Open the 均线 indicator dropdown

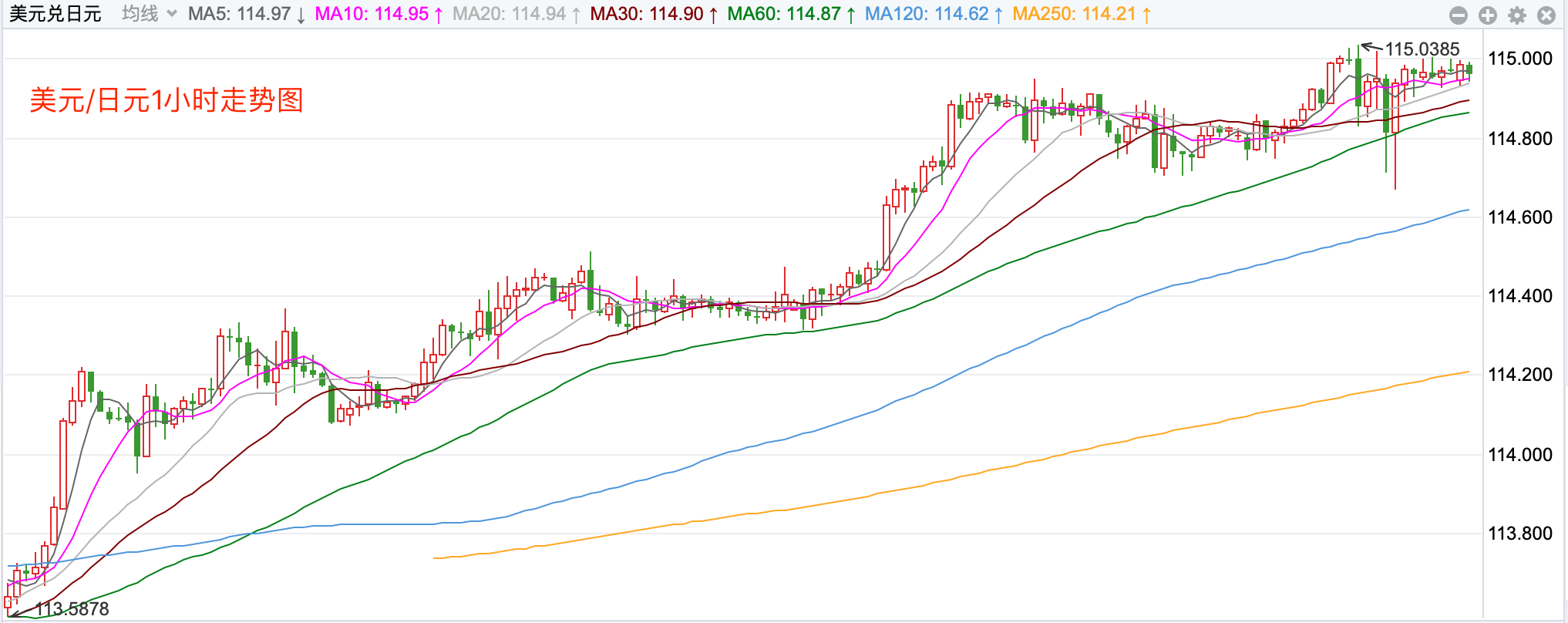point(150,14)
